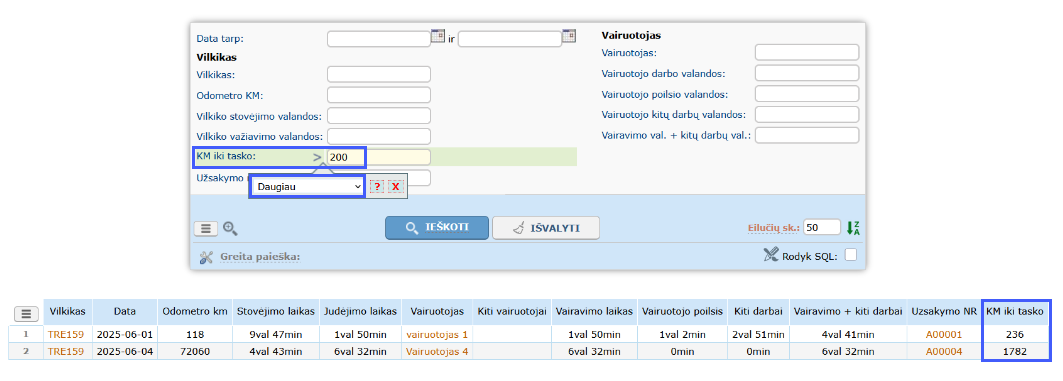Open the end date calendar picker icon

pyautogui.click(x=569, y=35)
